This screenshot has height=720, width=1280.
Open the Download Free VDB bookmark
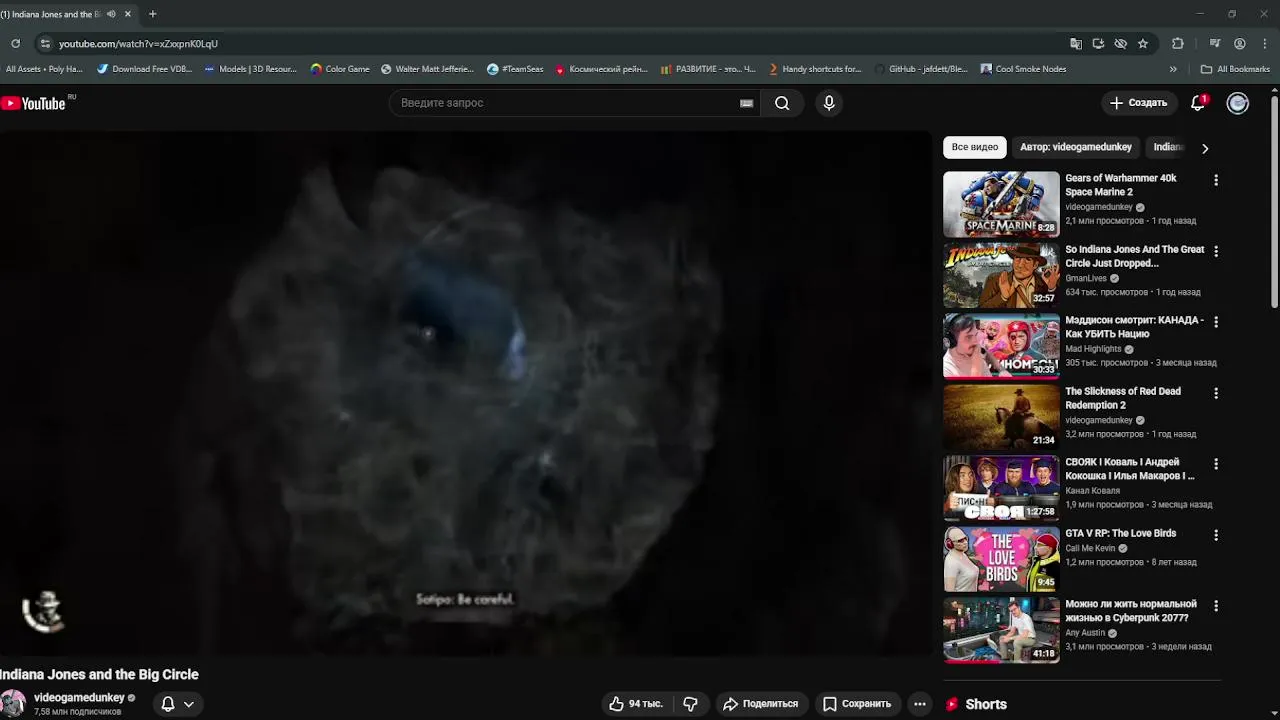pos(144,69)
